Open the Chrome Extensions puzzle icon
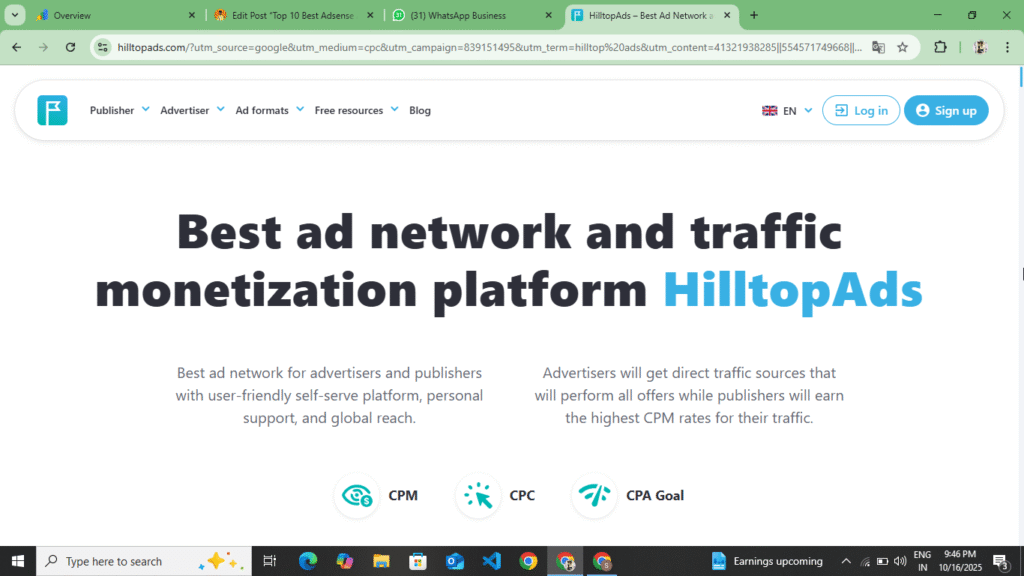Screen dimensions: 1024x576 [939, 47]
